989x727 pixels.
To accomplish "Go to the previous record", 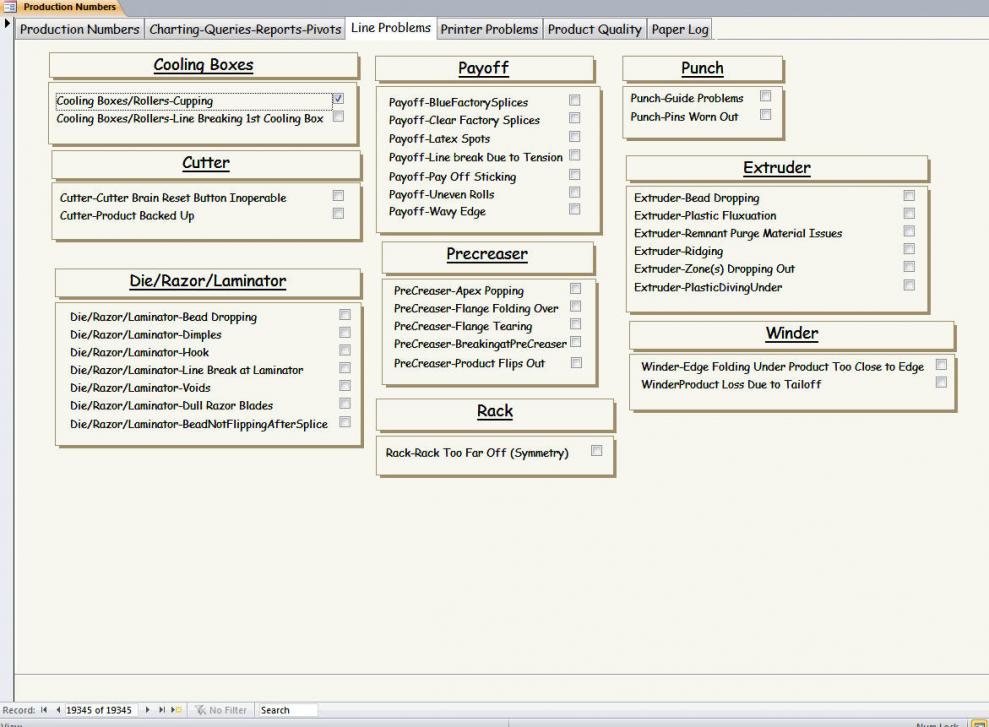I will pos(58,710).
